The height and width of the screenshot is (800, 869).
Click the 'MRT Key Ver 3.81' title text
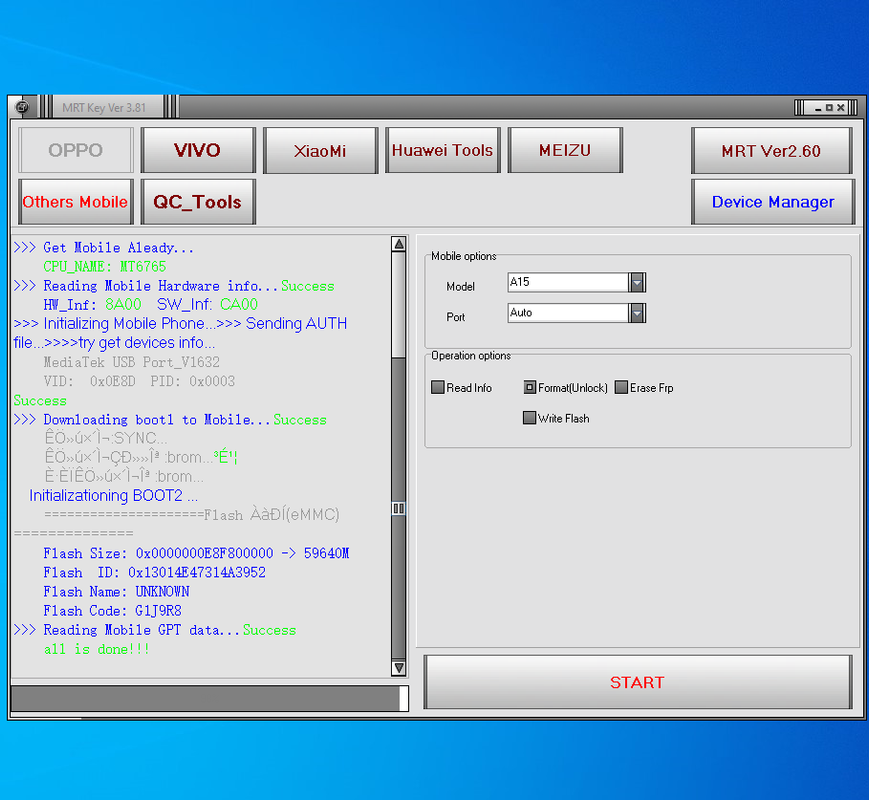point(104,108)
